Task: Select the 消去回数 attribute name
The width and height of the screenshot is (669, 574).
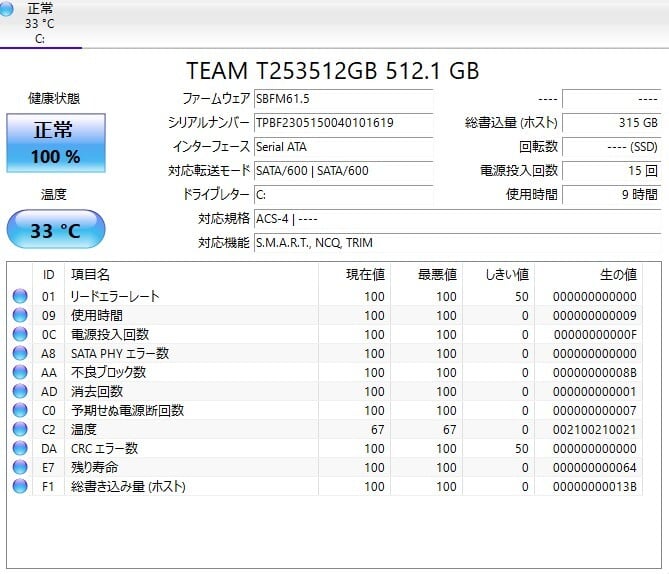Action: click(97, 391)
